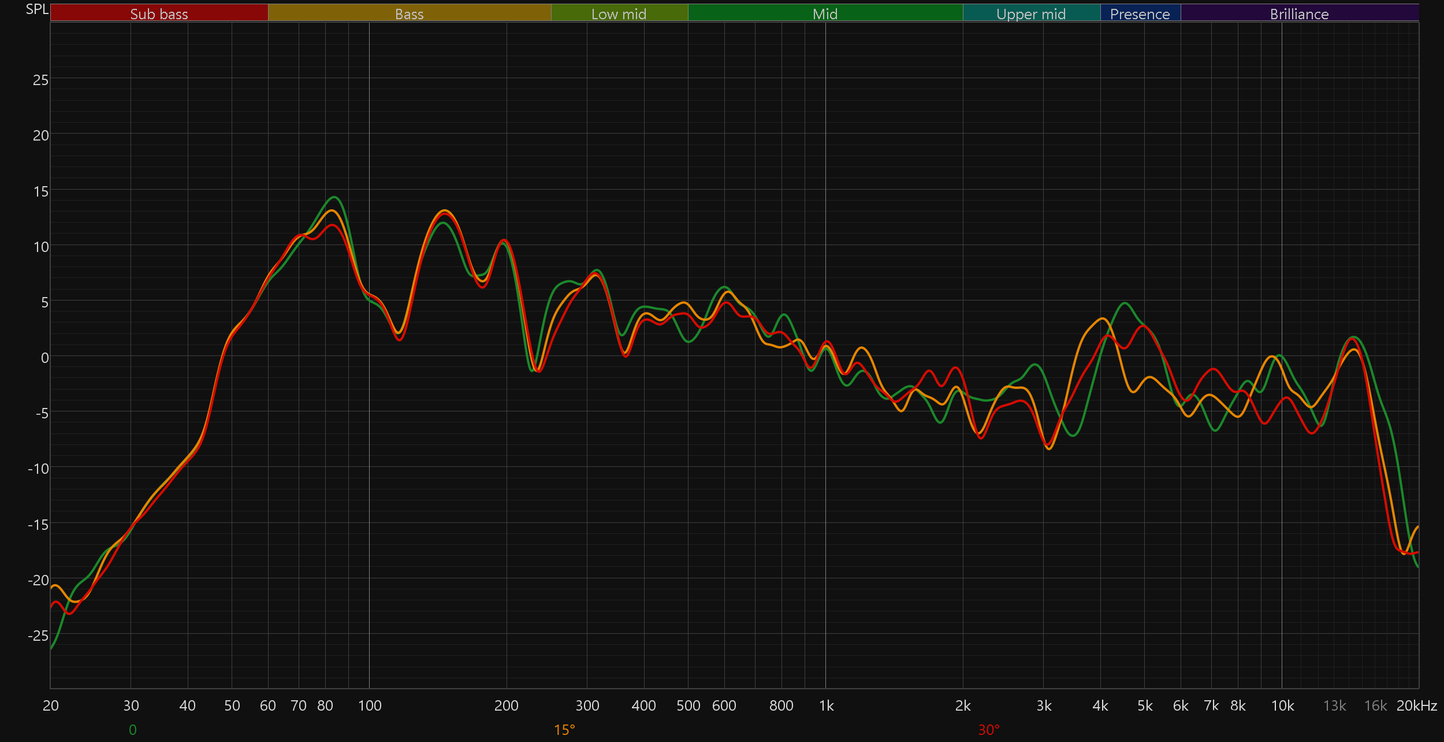Choose the Mid frequency band header
The width and height of the screenshot is (1444, 742).
coord(825,13)
